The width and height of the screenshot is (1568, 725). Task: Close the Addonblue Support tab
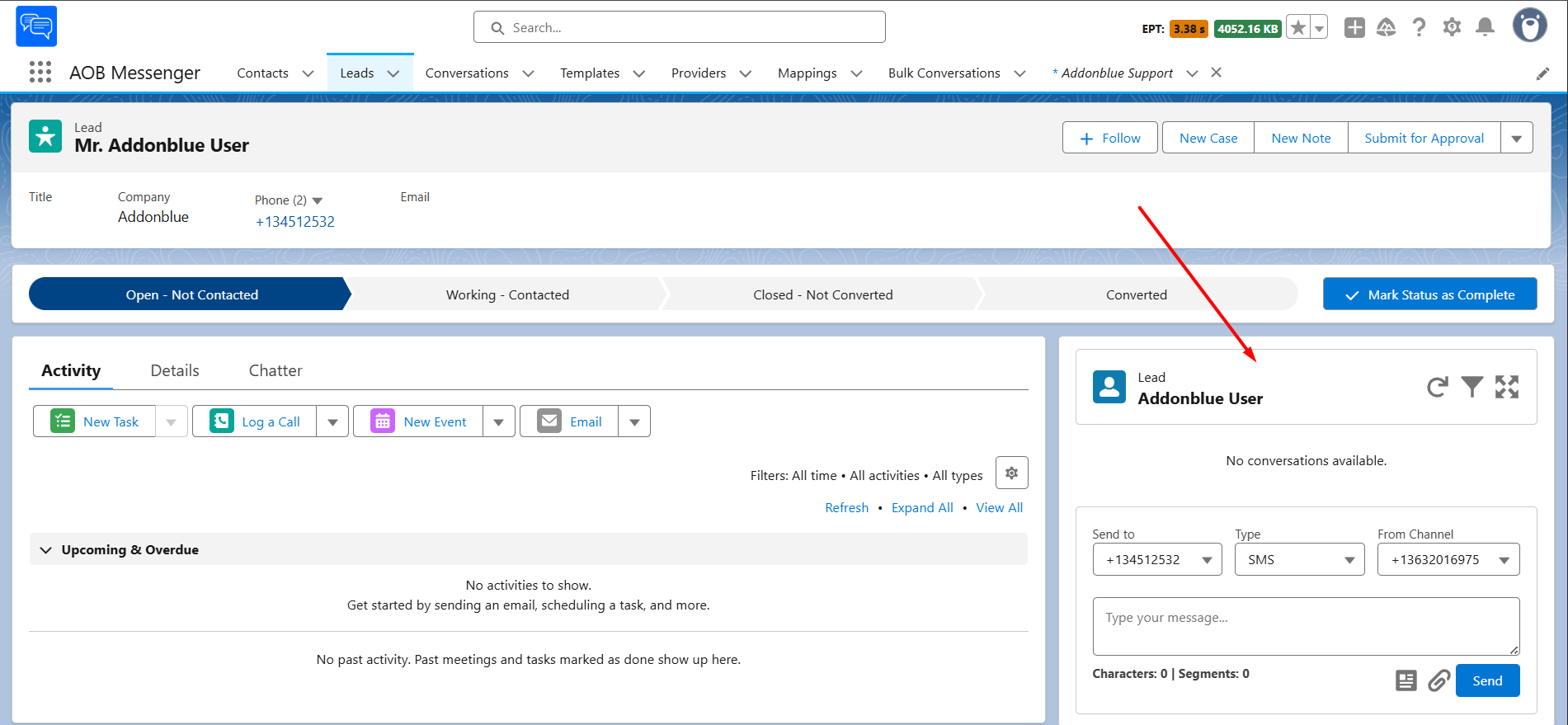[x=1216, y=73]
